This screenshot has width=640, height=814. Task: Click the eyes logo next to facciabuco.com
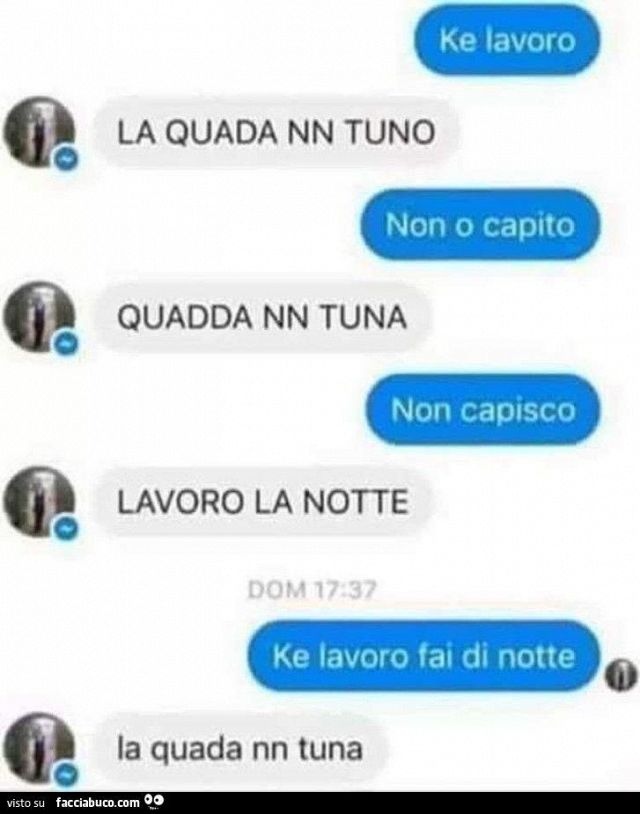[x=155, y=801]
